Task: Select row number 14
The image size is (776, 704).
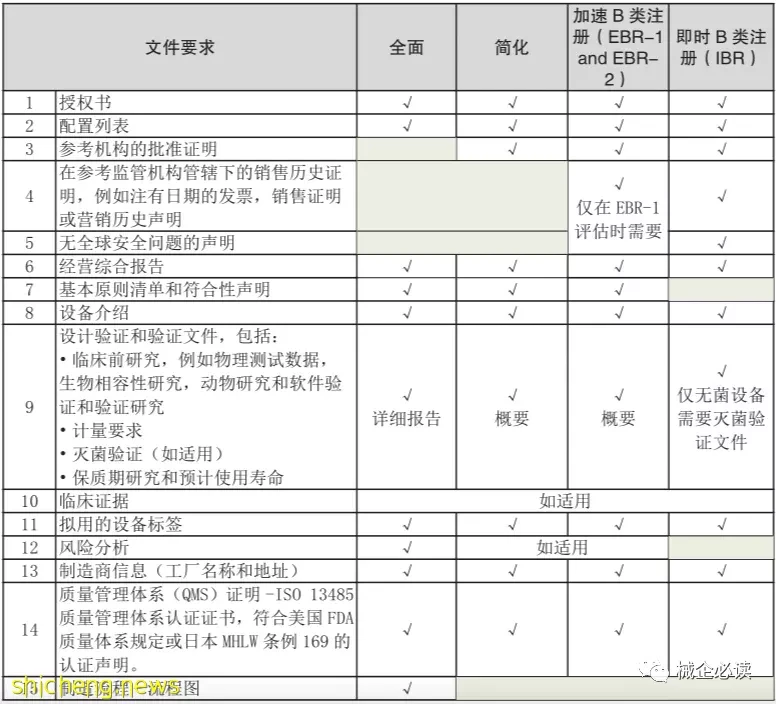Action: pos(29,630)
